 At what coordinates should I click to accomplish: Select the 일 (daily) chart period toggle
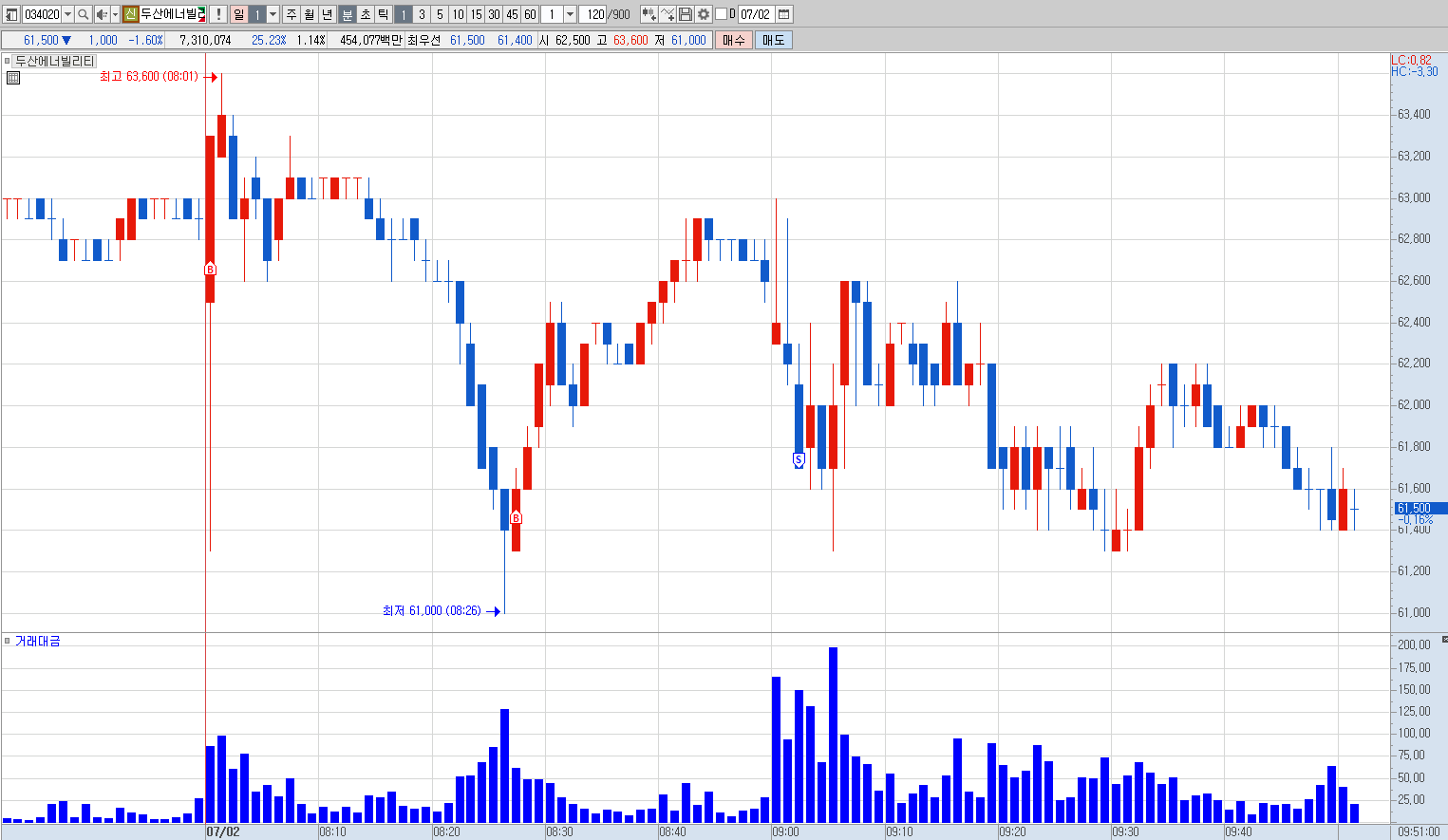[x=239, y=14]
